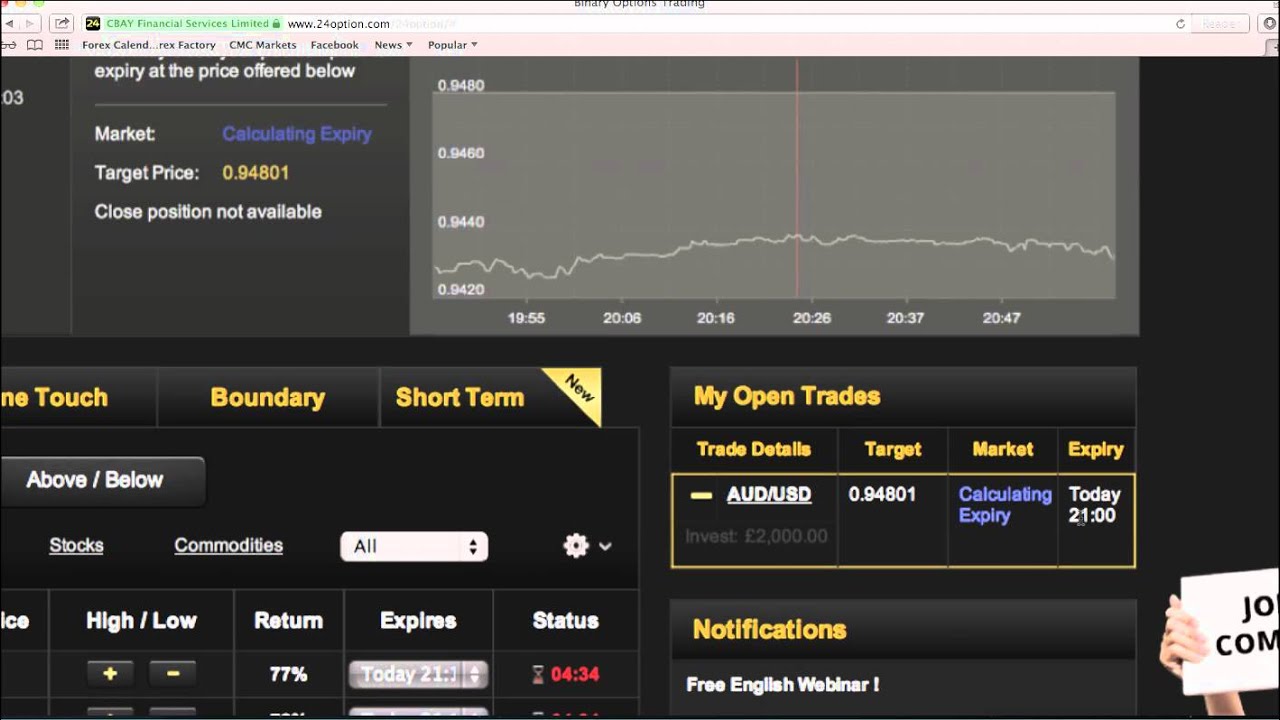Click the Free English Webinar notification

coord(783,685)
